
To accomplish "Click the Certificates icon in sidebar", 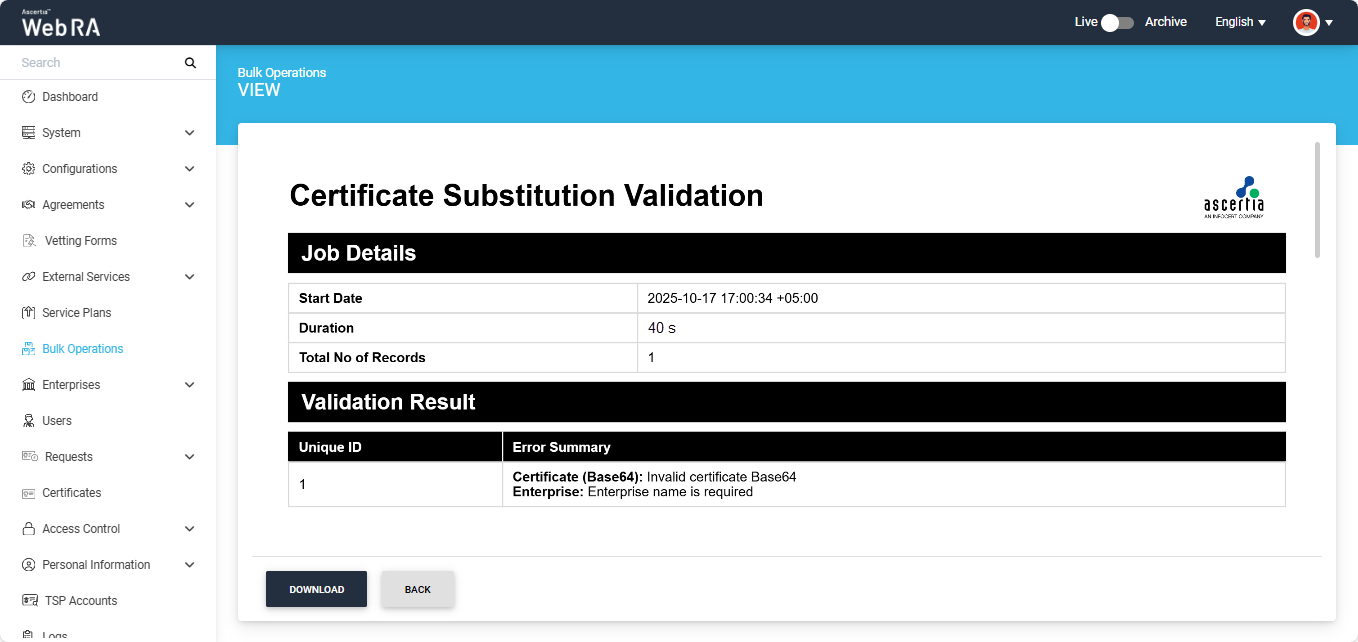I will (x=28, y=493).
